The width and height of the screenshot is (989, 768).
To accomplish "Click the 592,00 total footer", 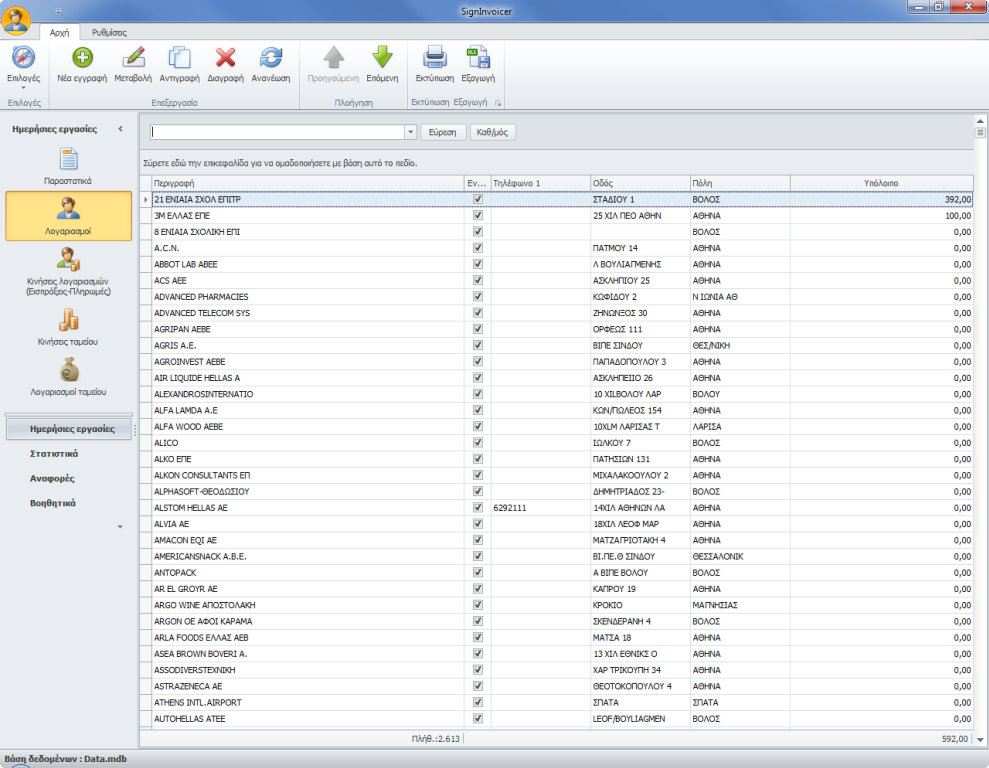I will (x=954, y=739).
